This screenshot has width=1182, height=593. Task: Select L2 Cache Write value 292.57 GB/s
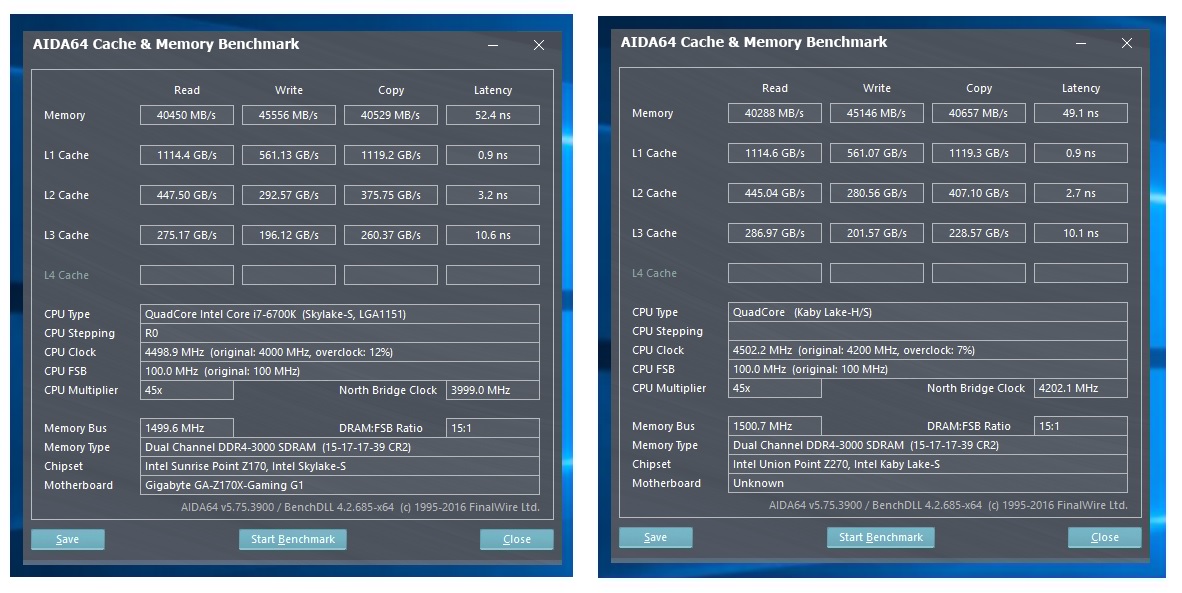click(x=289, y=195)
